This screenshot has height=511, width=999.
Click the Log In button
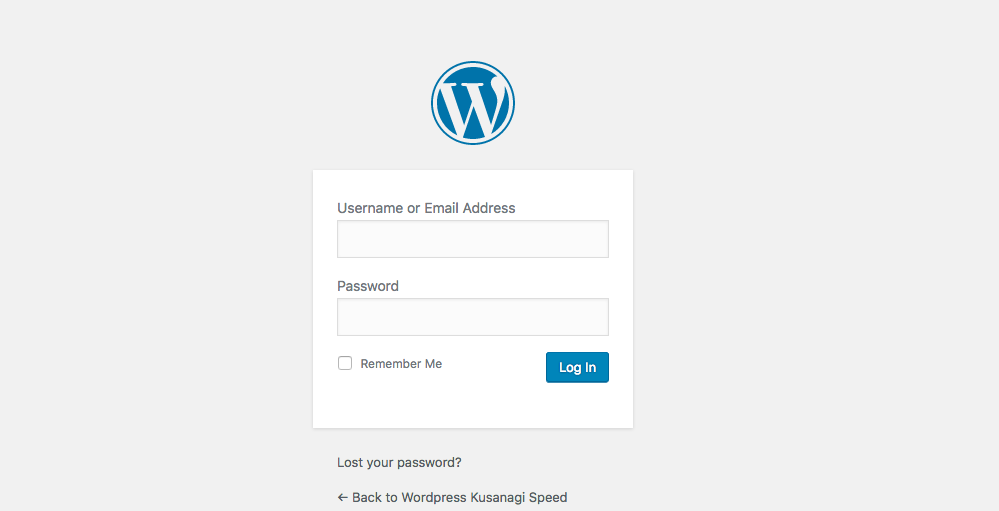[x=577, y=367]
